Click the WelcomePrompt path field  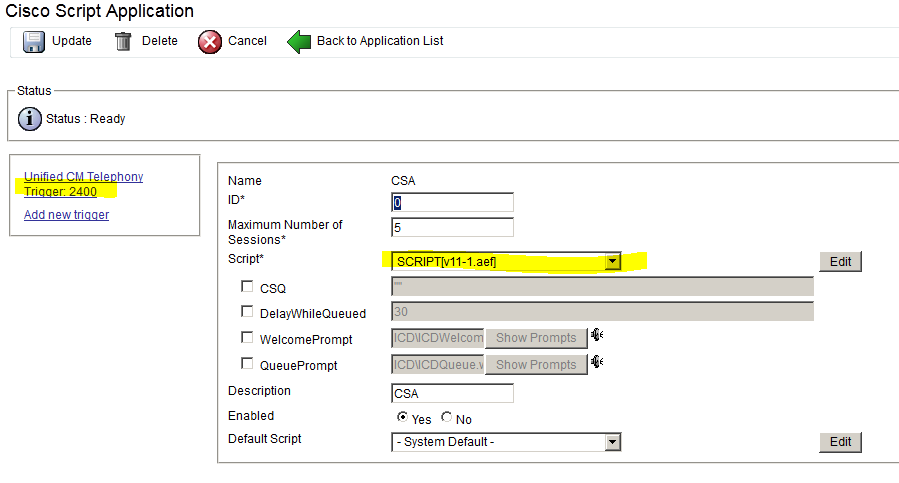coord(438,338)
